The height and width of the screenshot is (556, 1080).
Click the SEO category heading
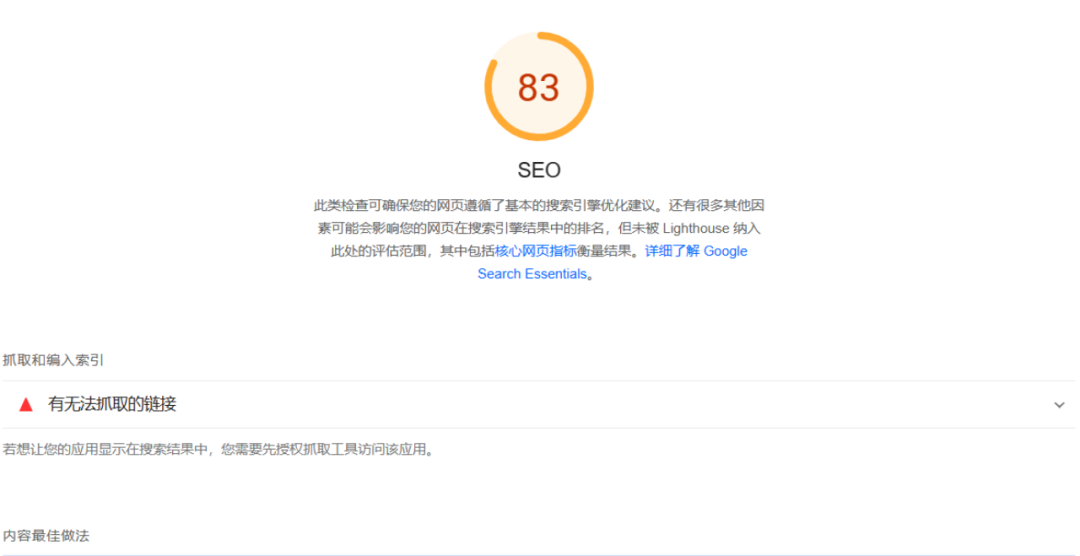539,170
